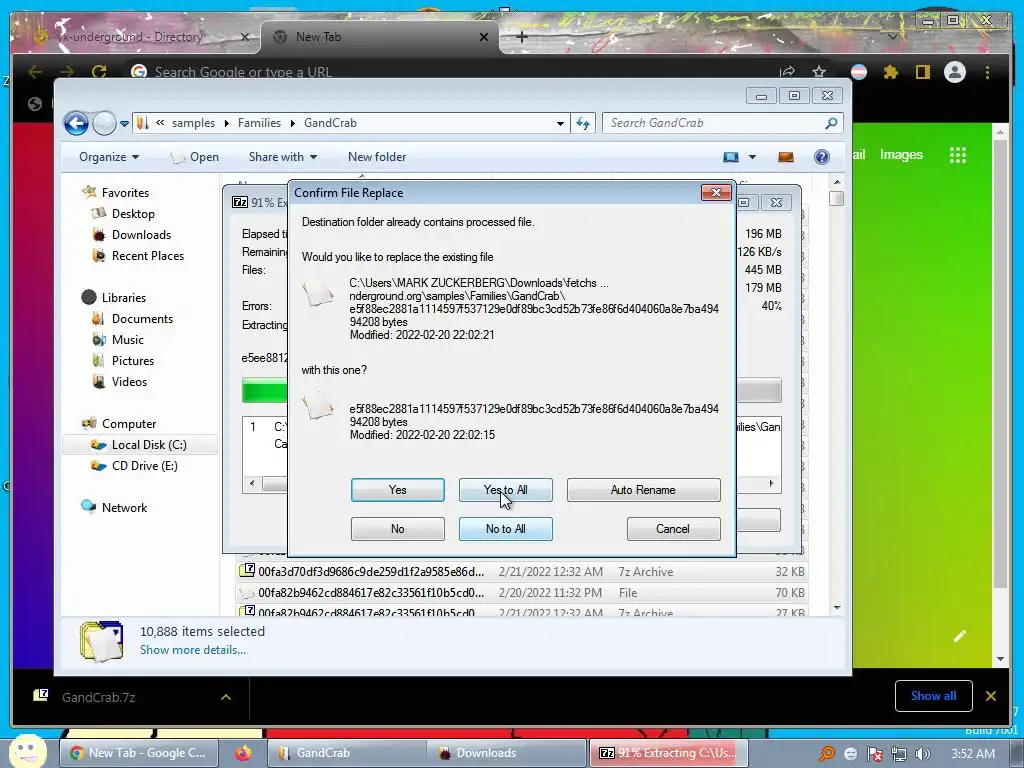Image resolution: width=1024 pixels, height=768 pixels.
Task: Select Libraries in navigation pane
Action: click(x=123, y=298)
